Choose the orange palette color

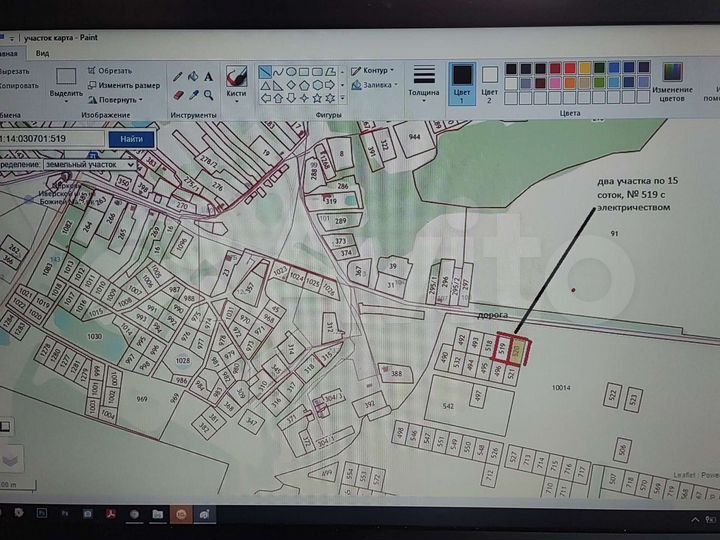[x=570, y=83]
